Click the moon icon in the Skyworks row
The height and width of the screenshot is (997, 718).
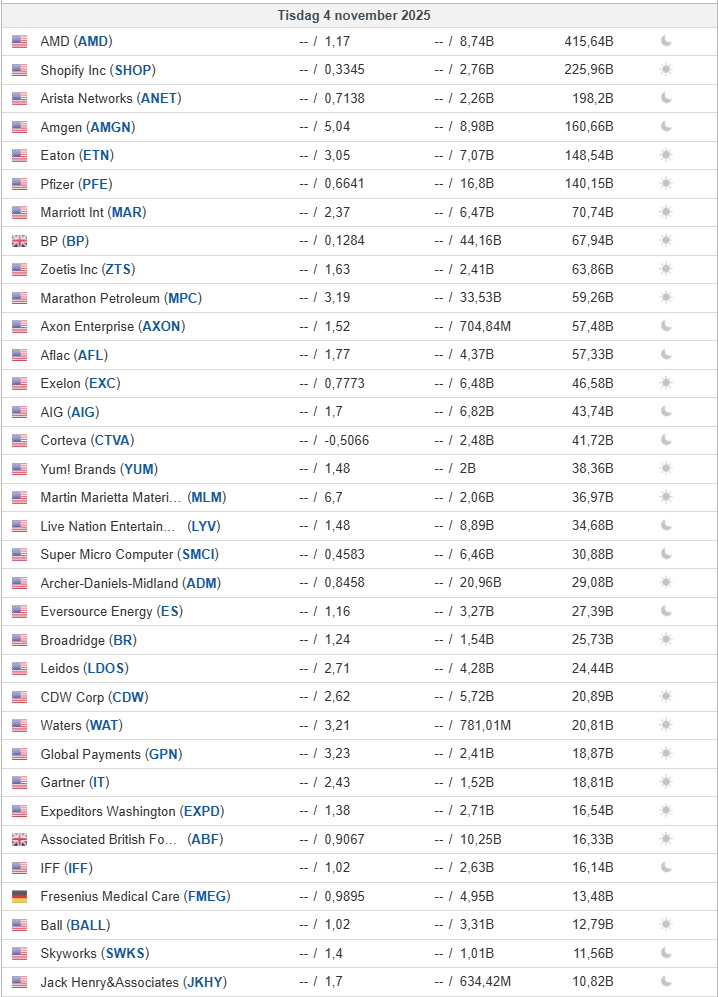pos(666,953)
